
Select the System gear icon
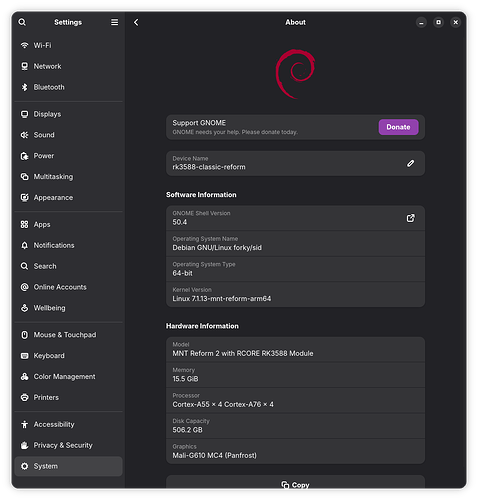(x=24, y=466)
